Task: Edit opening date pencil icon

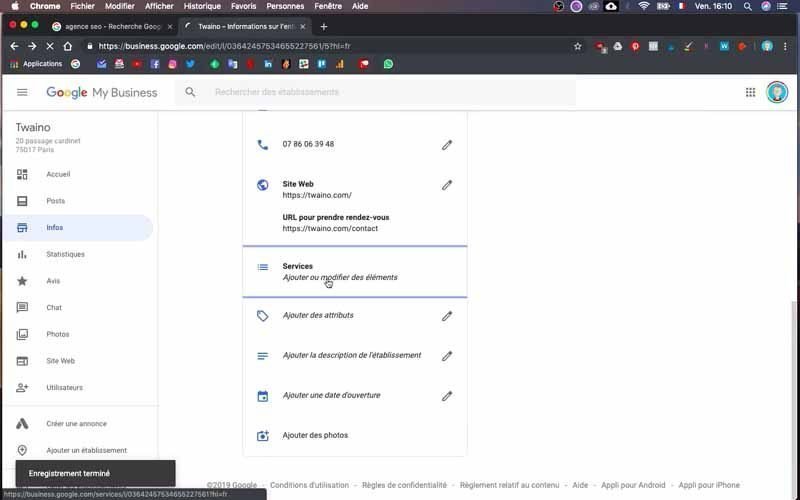Action: pyautogui.click(x=446, y=396)
